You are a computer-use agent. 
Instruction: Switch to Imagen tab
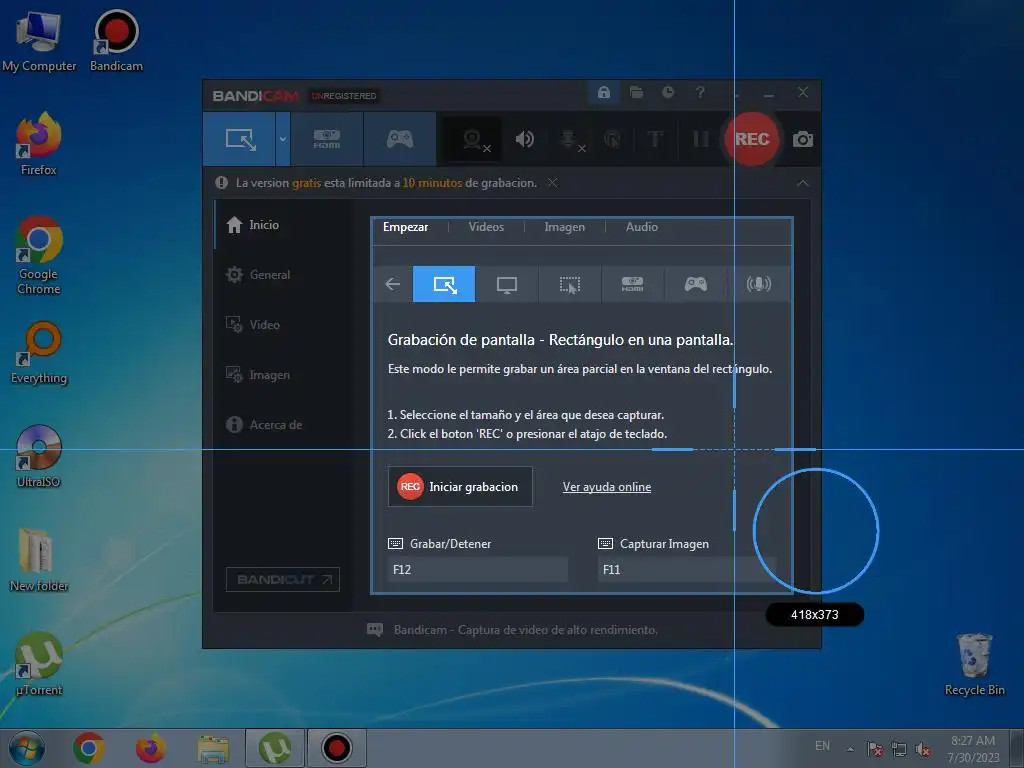click(565, 227)
